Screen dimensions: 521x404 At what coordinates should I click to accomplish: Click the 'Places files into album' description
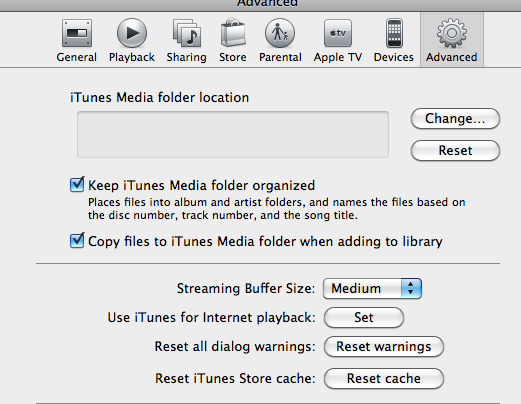[x=277, y=209]
